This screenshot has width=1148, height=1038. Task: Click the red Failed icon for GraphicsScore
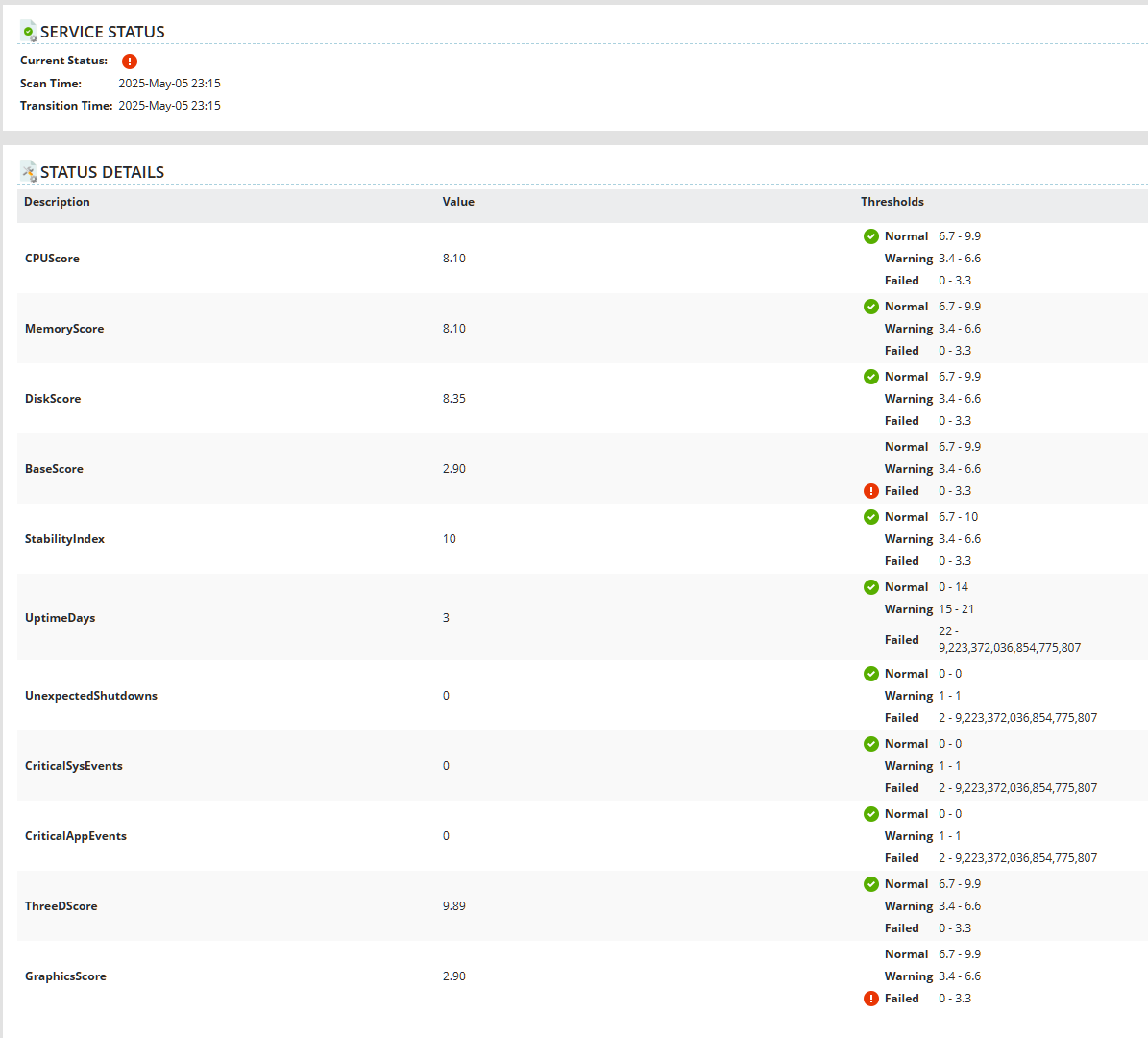click(871, 999)
